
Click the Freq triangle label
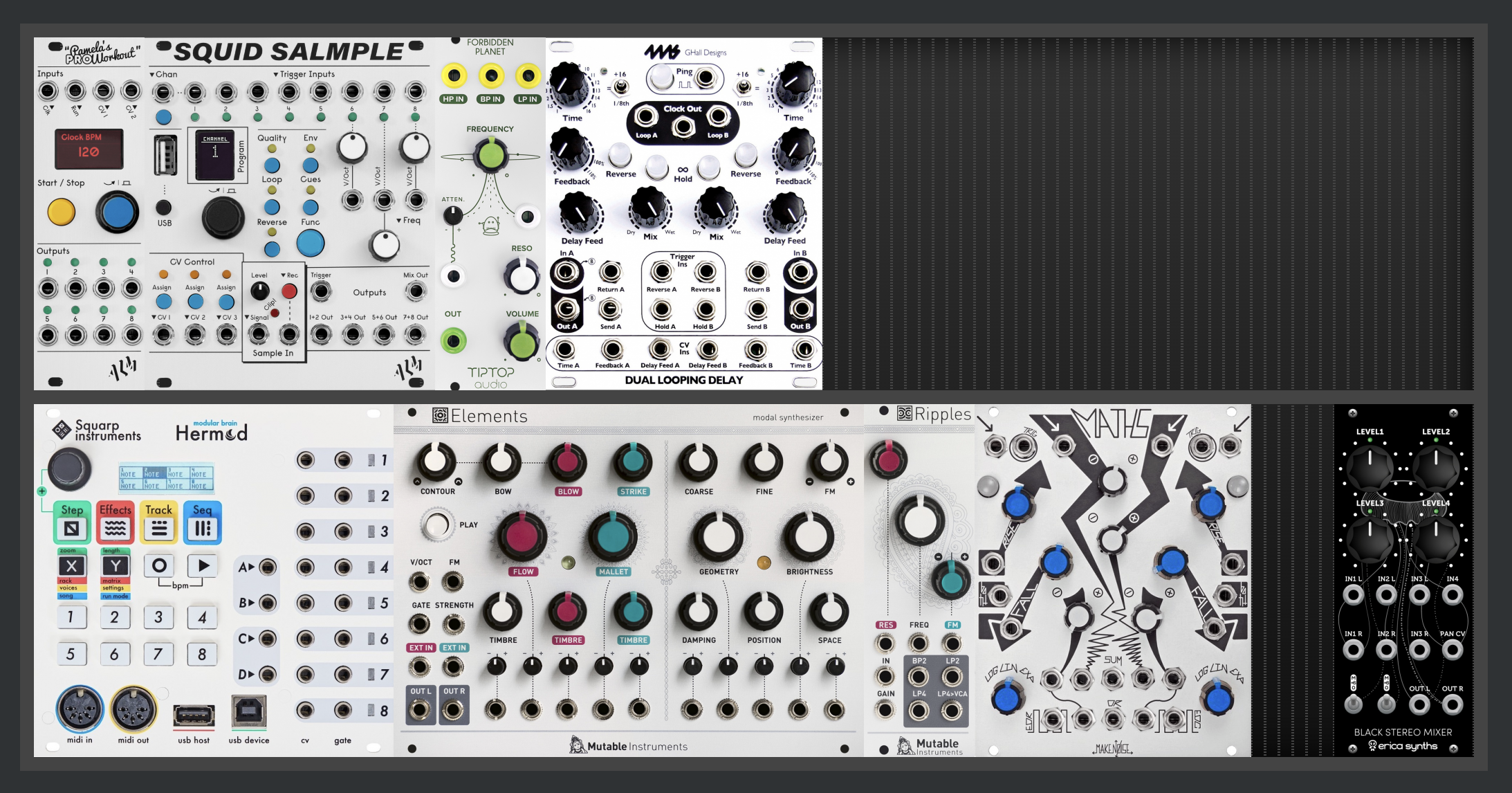click(x=408, y=220)
